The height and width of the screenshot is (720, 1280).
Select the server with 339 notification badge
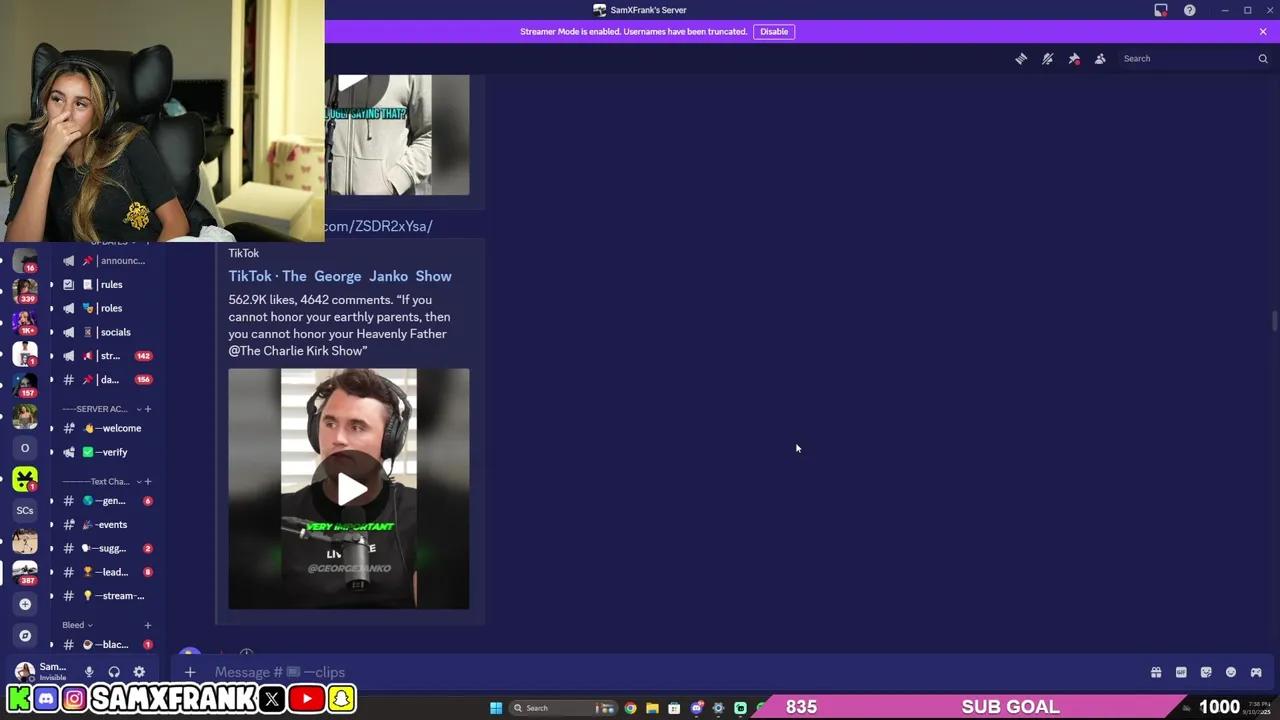pos(25,291)
